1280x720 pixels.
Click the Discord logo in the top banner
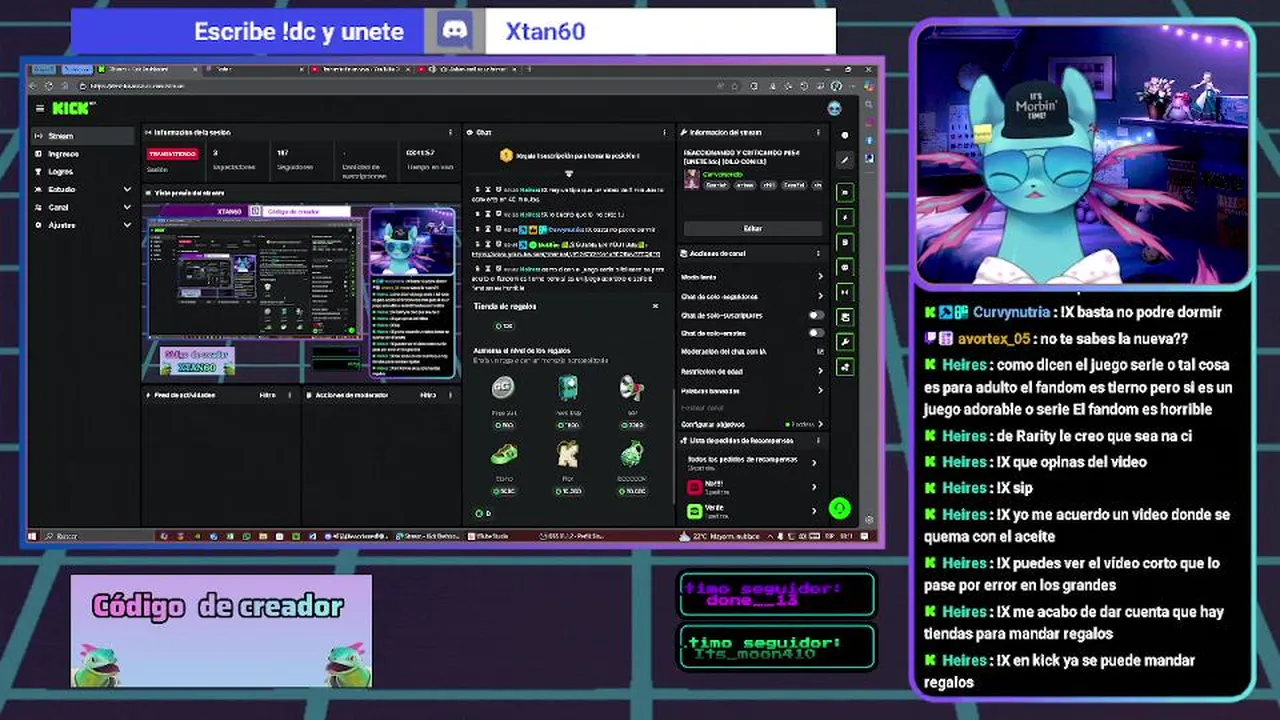coord(454,31)
